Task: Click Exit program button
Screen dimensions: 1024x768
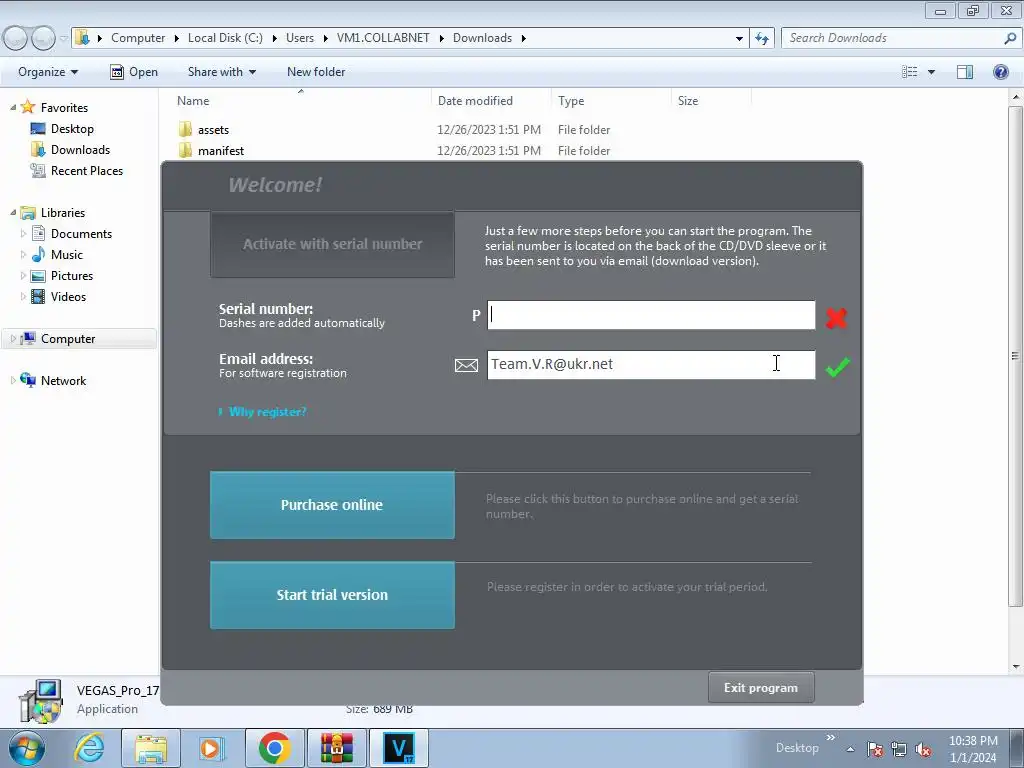Action: pyautogui.click(x=761, y=688)
